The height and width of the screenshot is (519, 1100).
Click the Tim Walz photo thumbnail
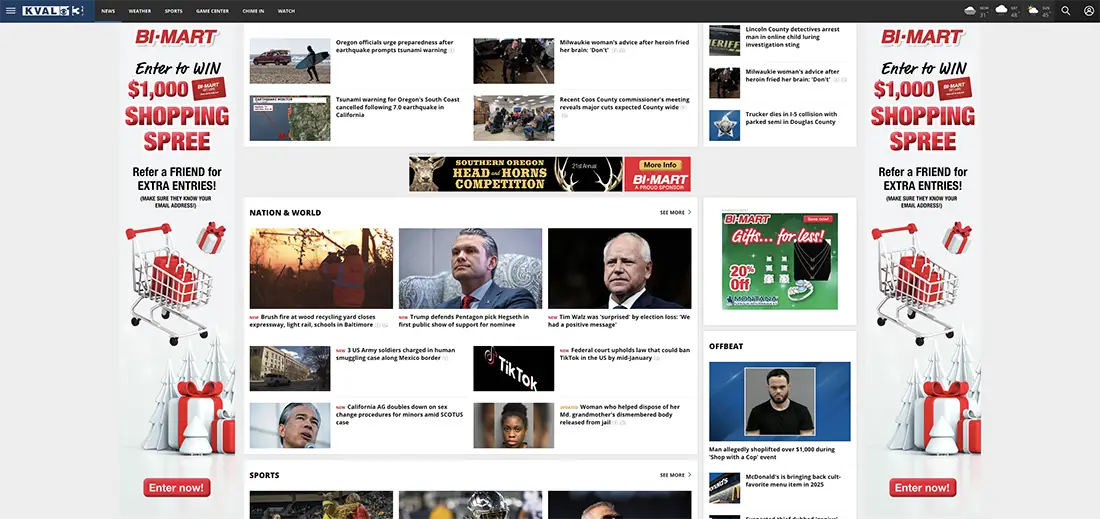tap(619, 268)
